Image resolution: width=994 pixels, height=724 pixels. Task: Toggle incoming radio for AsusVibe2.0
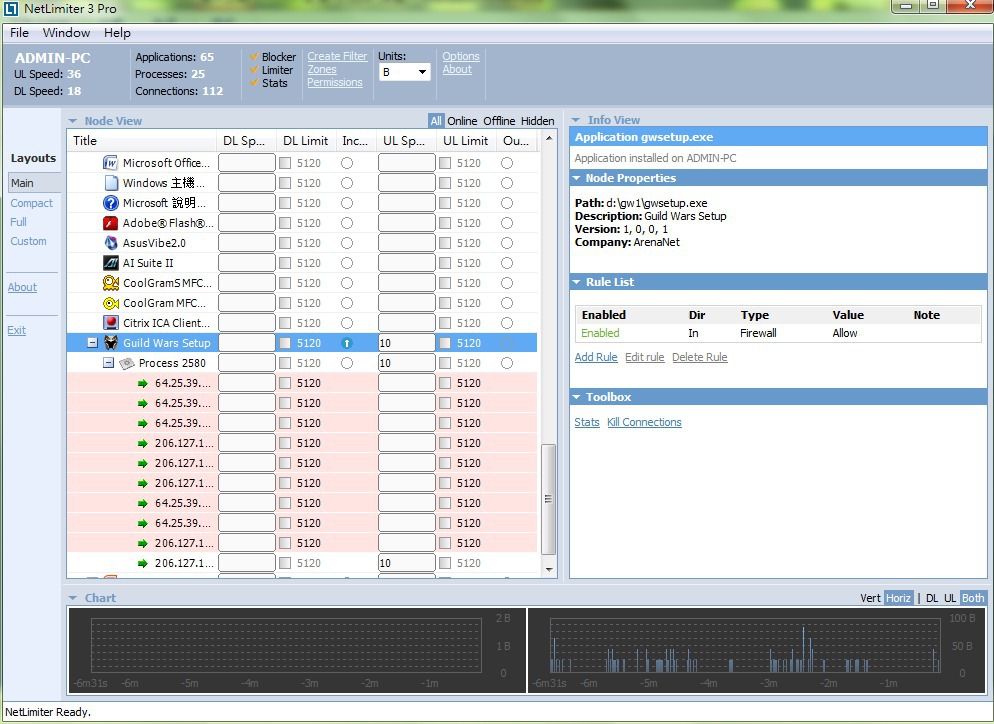click(x=346, y=243)
